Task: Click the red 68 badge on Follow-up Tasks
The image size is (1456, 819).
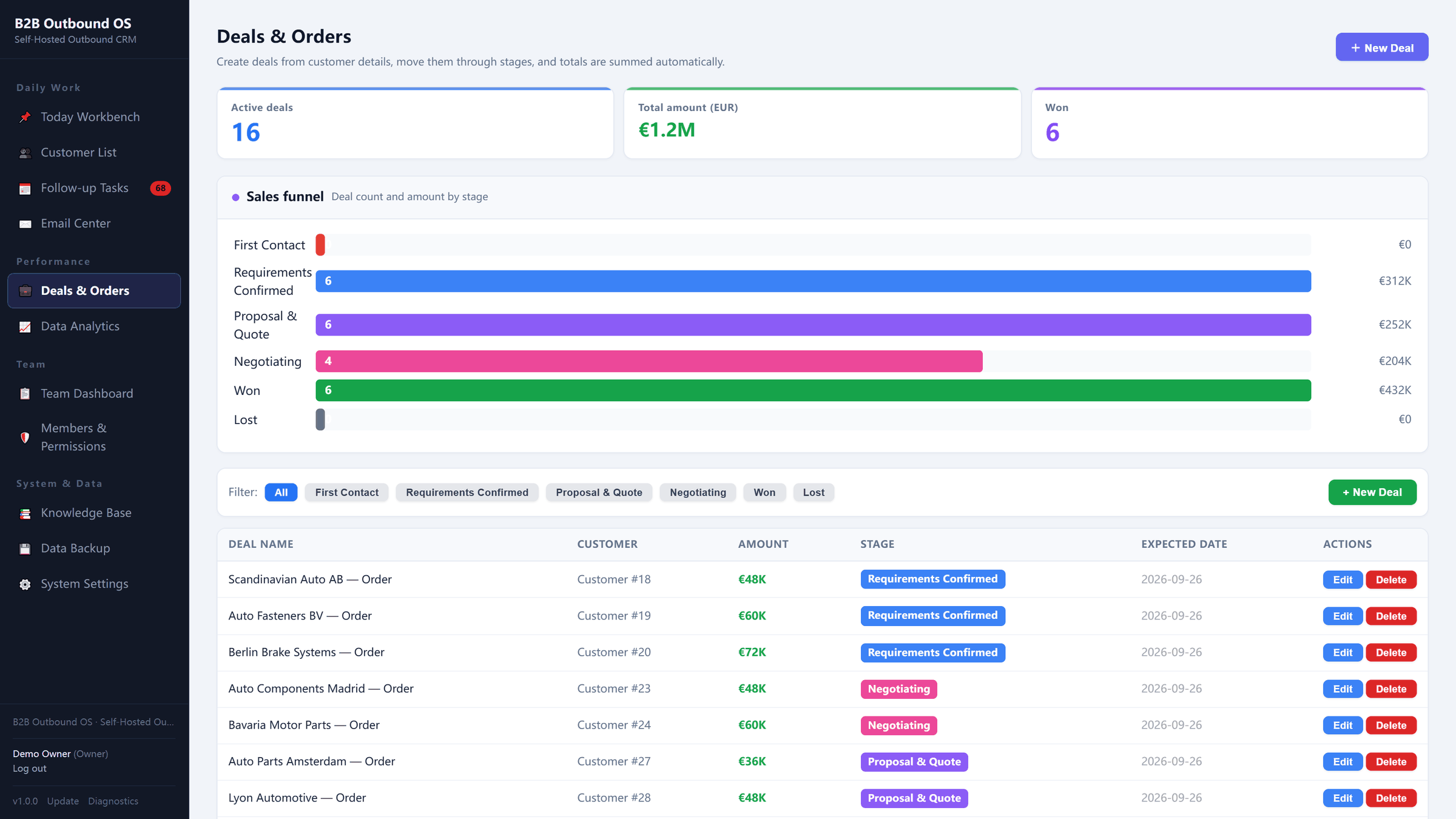Action: pos(160,188)
